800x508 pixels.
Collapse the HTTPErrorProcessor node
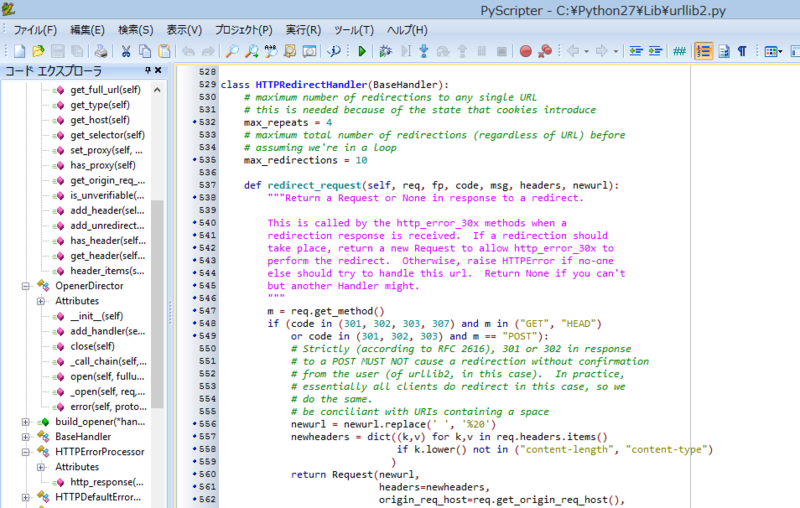point(26,452)
